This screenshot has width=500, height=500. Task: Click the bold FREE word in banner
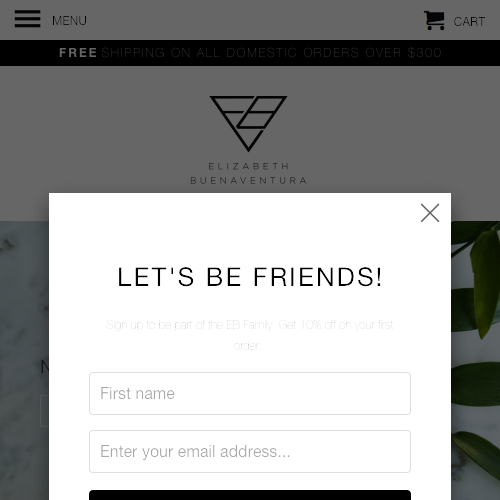point(78,53)
